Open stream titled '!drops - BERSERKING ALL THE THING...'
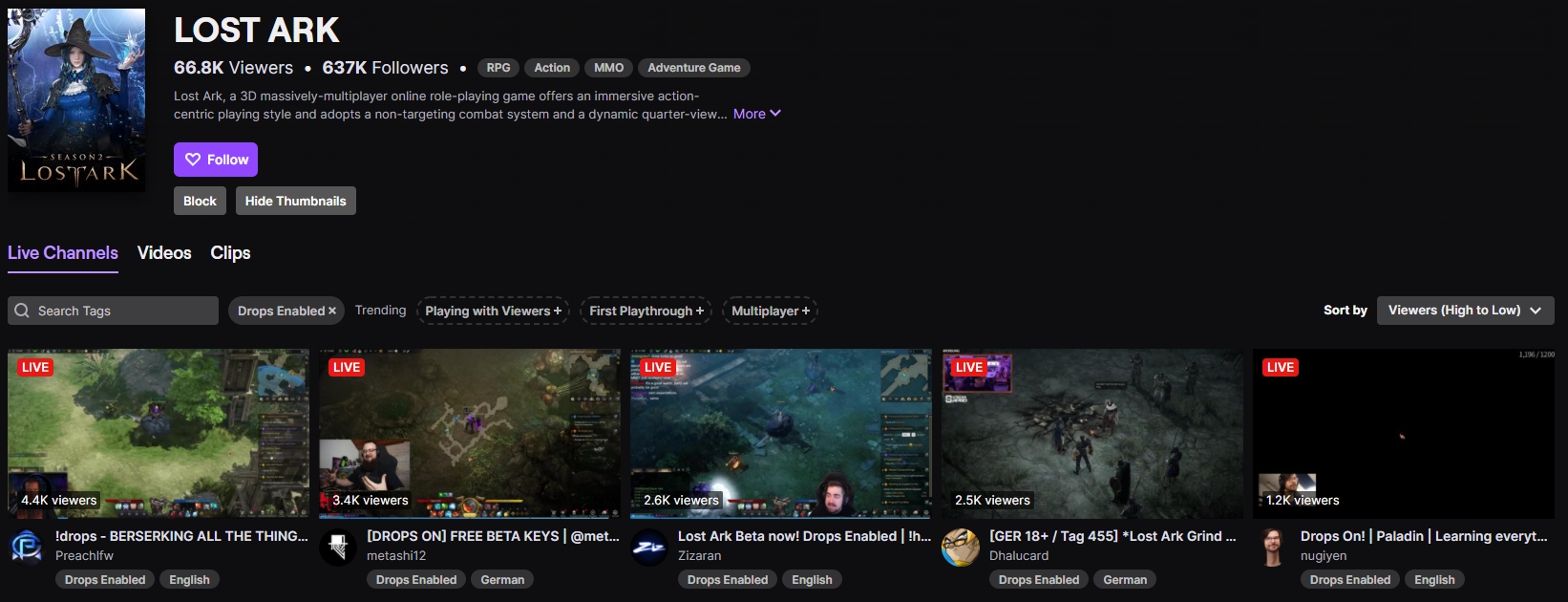Screen dimensions: 1568x602 coord(181,536)
